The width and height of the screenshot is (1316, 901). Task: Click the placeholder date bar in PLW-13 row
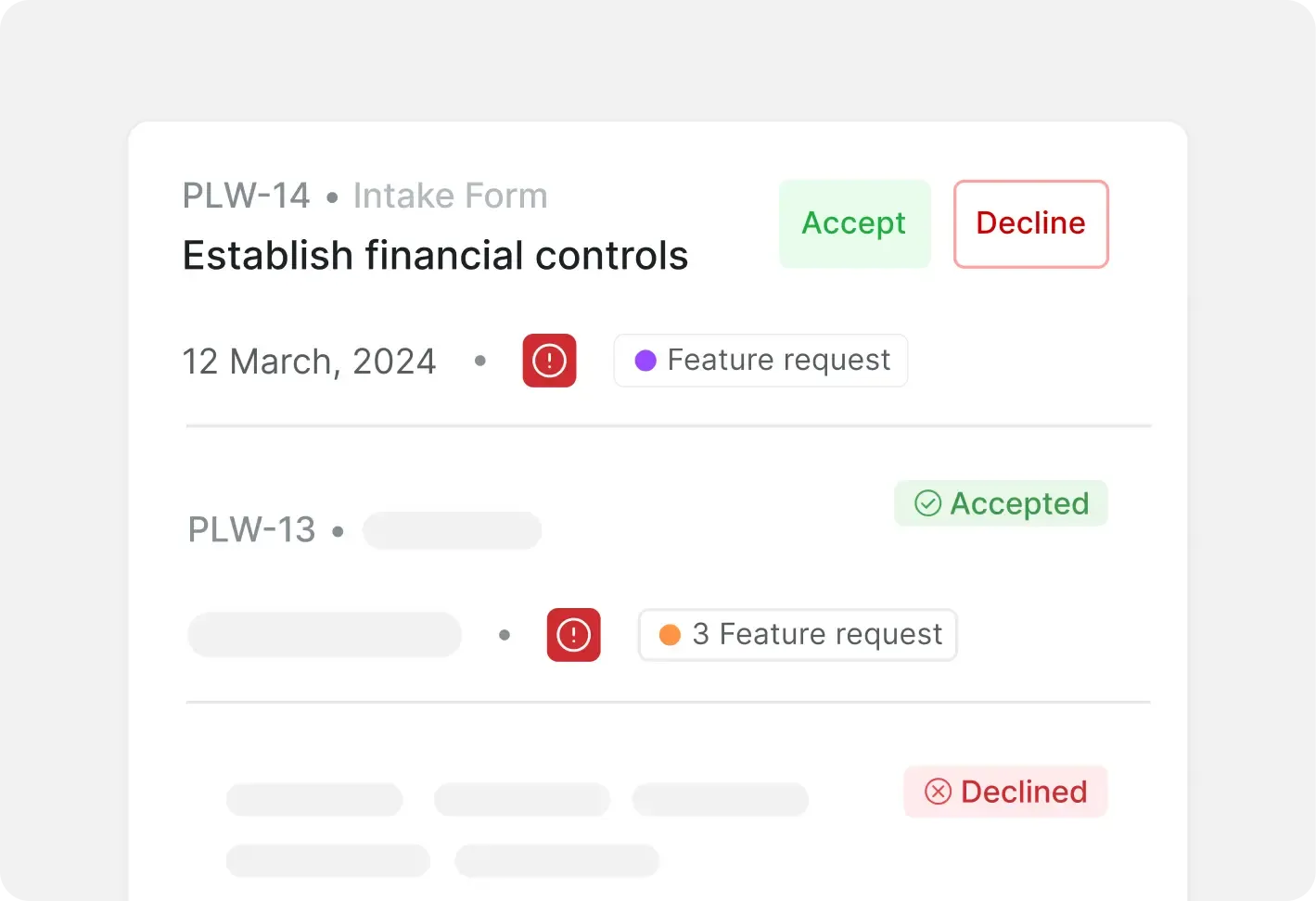pyautogui.click(x=325, y=635)
